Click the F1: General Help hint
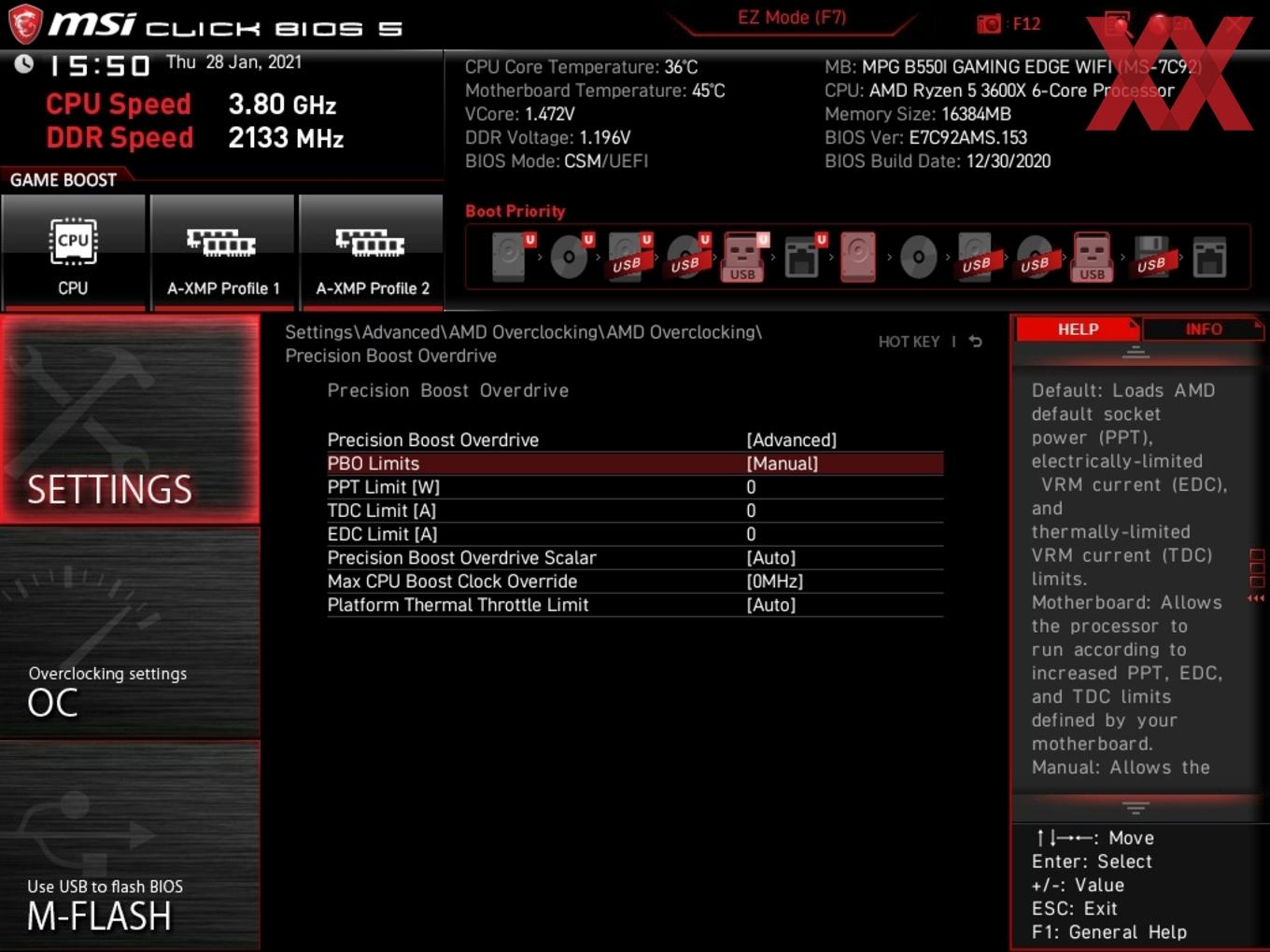 coord(1109,932)
